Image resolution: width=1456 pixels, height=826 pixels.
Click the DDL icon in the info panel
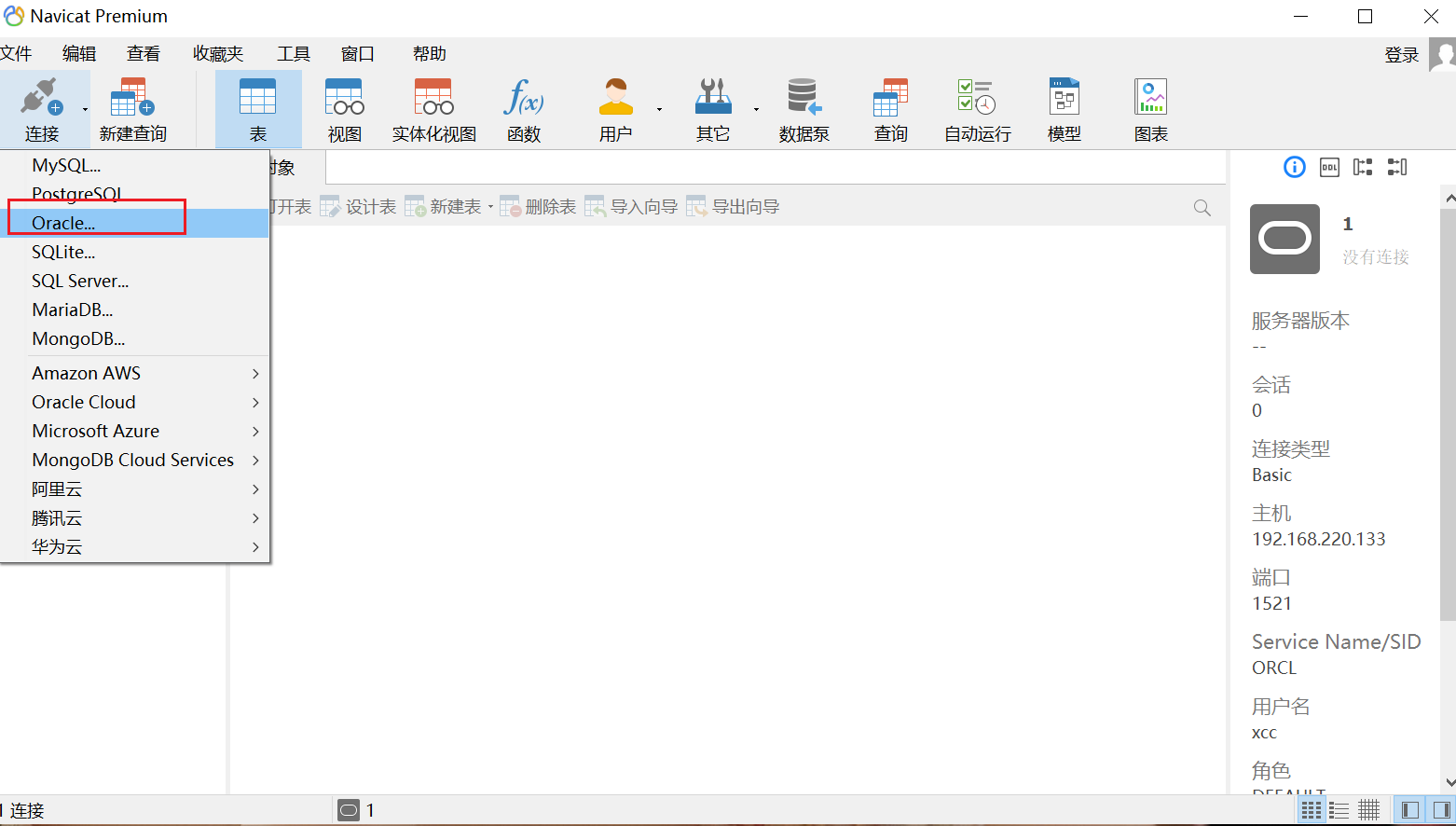pos(1328,167)
